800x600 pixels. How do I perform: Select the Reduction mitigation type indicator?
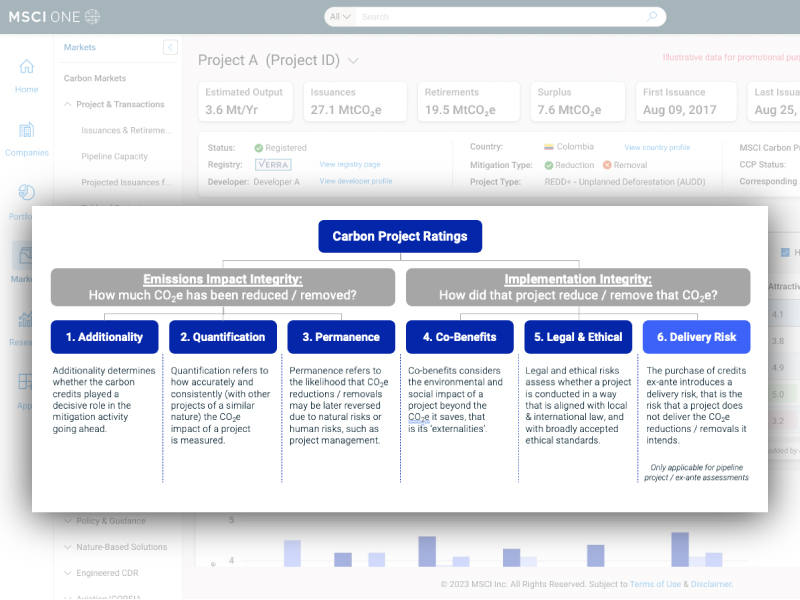coord(549,165)
